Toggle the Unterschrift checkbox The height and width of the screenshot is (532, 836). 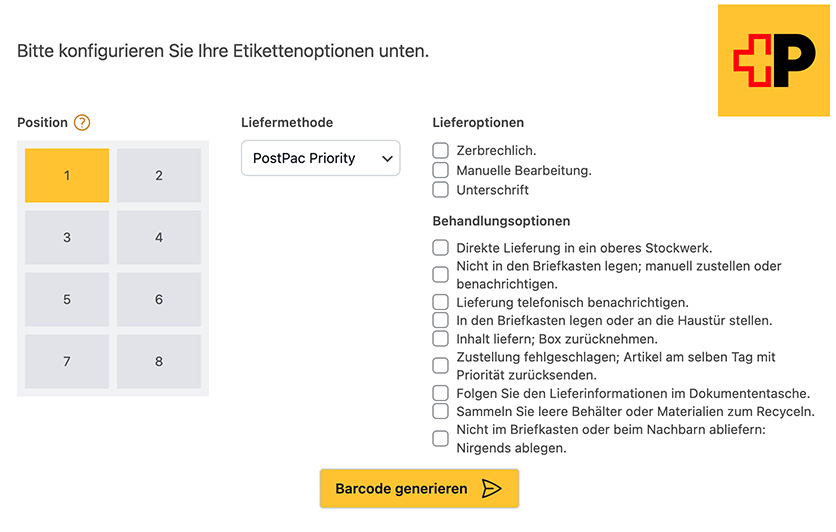click(x=440, y=189)
